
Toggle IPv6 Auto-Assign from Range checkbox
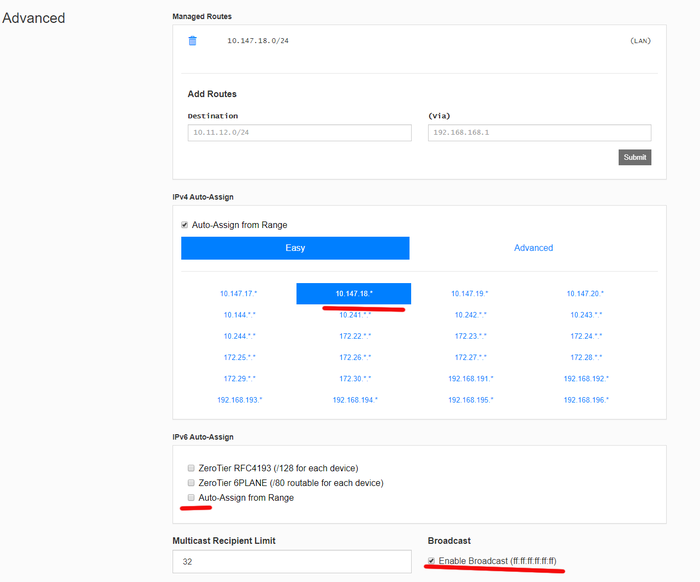tap(191, 498)
